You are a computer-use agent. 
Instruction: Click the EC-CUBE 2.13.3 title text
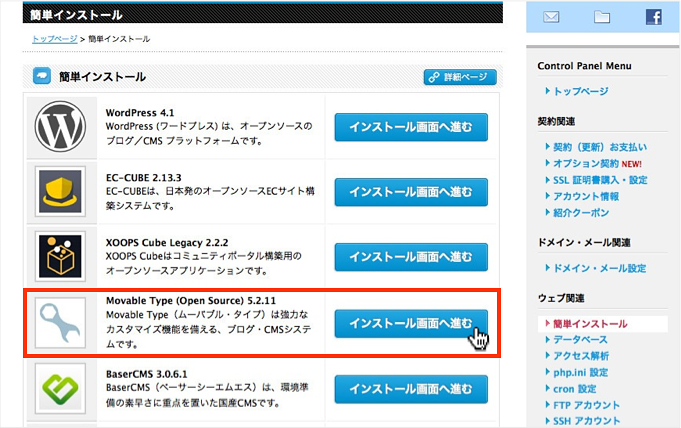[143, 178]
